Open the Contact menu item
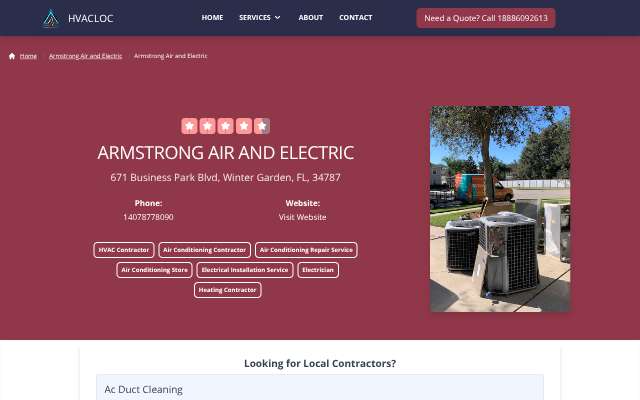 point(356,18)
